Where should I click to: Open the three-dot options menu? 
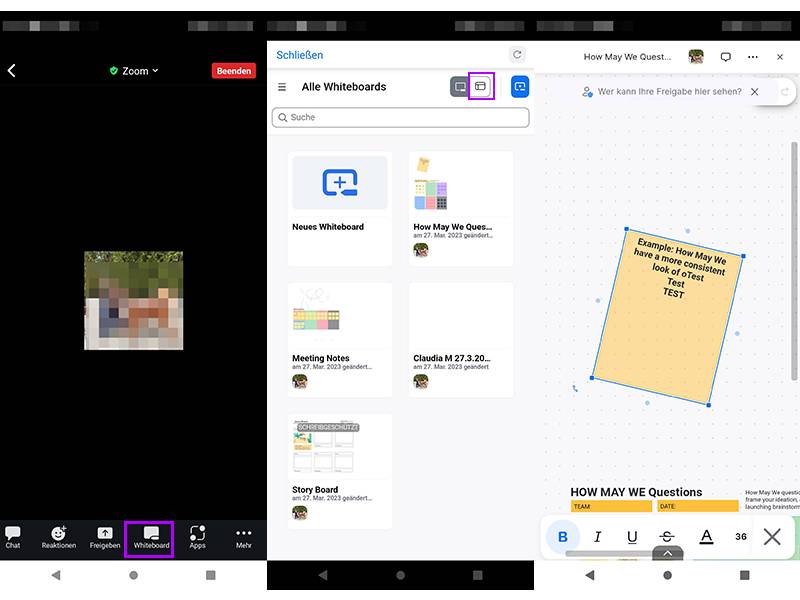coord(753,57)
